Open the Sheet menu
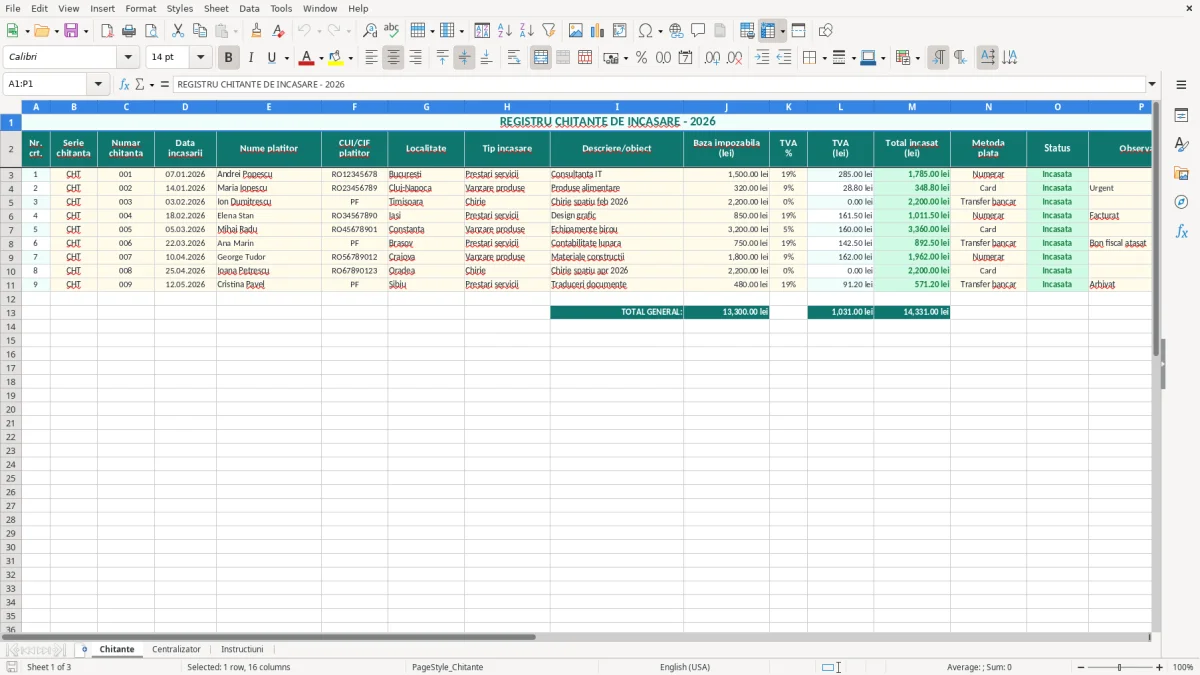The width and height of the screenshot is (1200, 675). click(x=216, y=8)
